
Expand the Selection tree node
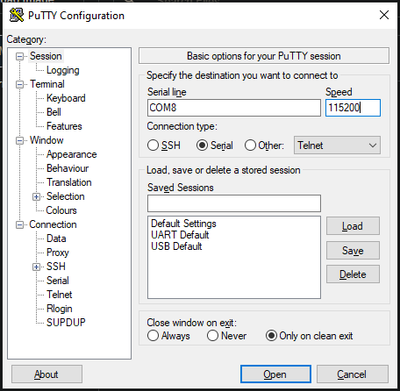(36, 197)
